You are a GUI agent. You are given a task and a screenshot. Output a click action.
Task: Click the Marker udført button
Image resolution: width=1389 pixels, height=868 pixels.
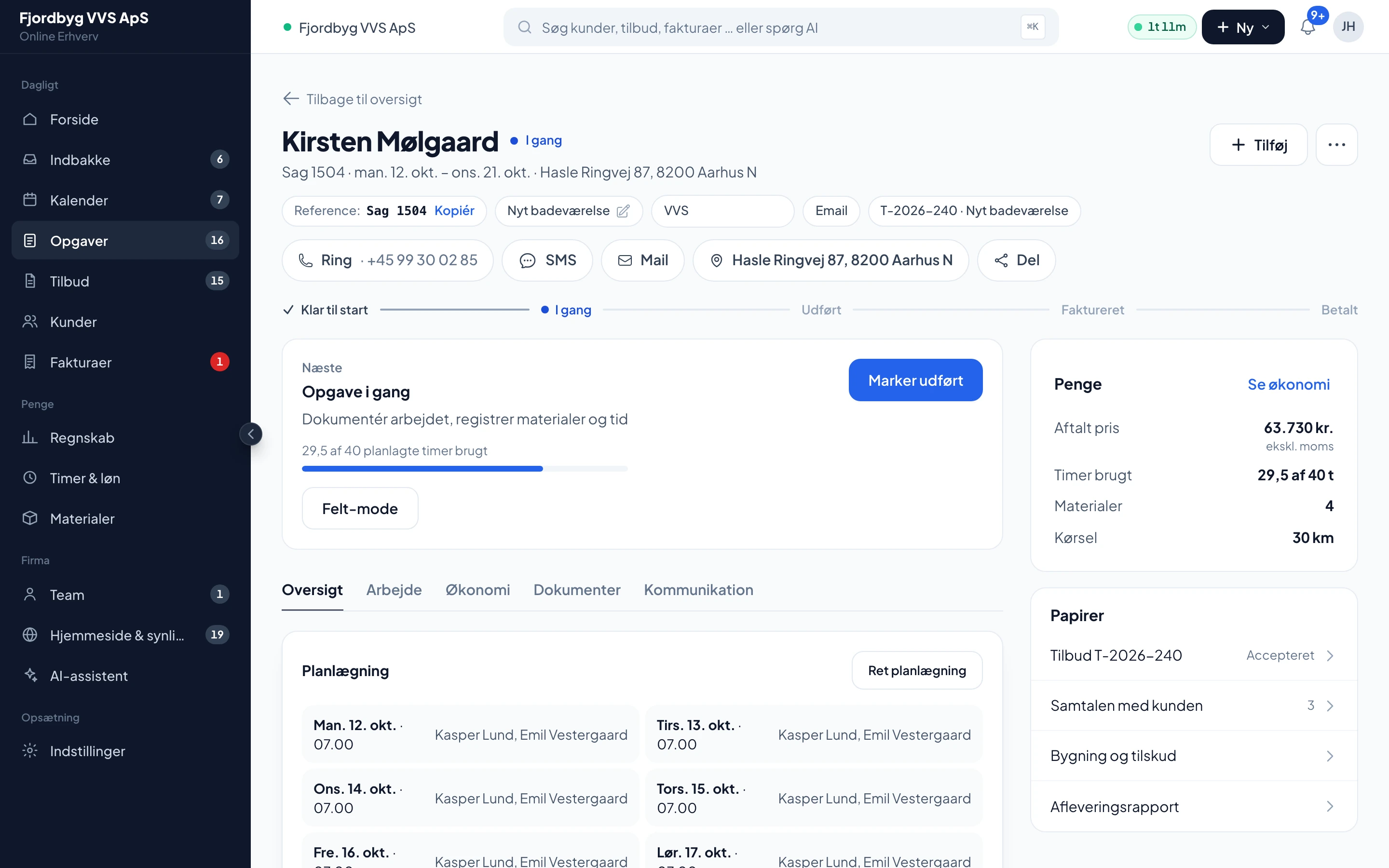(915, 380)
